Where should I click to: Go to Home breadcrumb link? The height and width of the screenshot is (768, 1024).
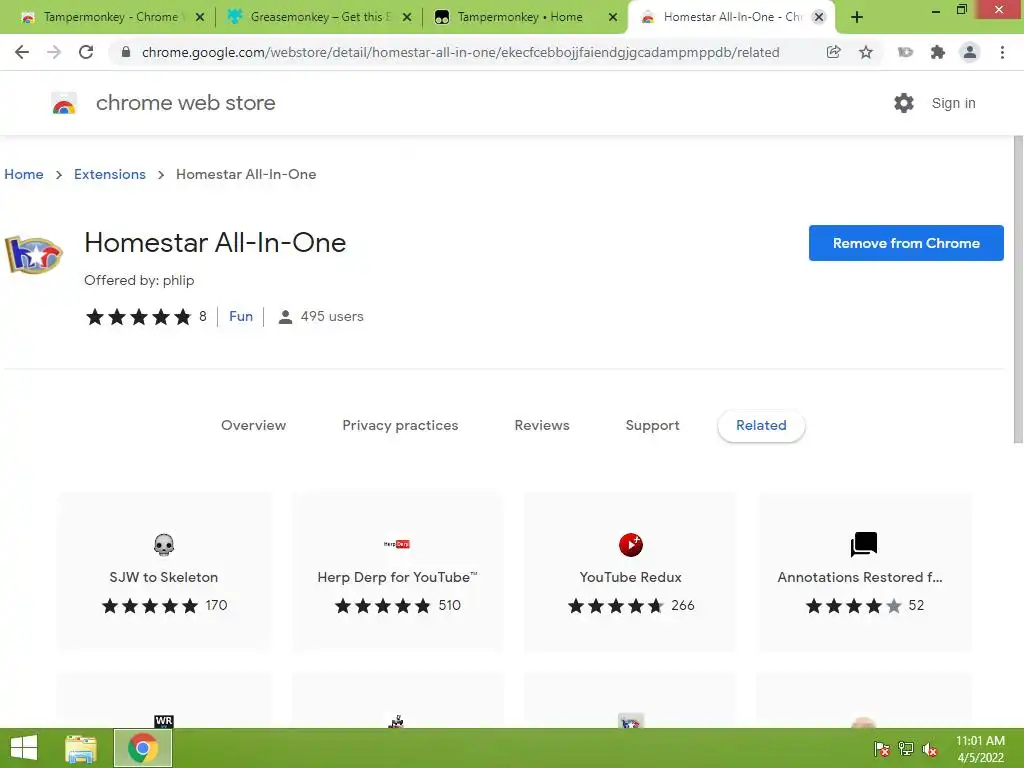click(24, 174)
